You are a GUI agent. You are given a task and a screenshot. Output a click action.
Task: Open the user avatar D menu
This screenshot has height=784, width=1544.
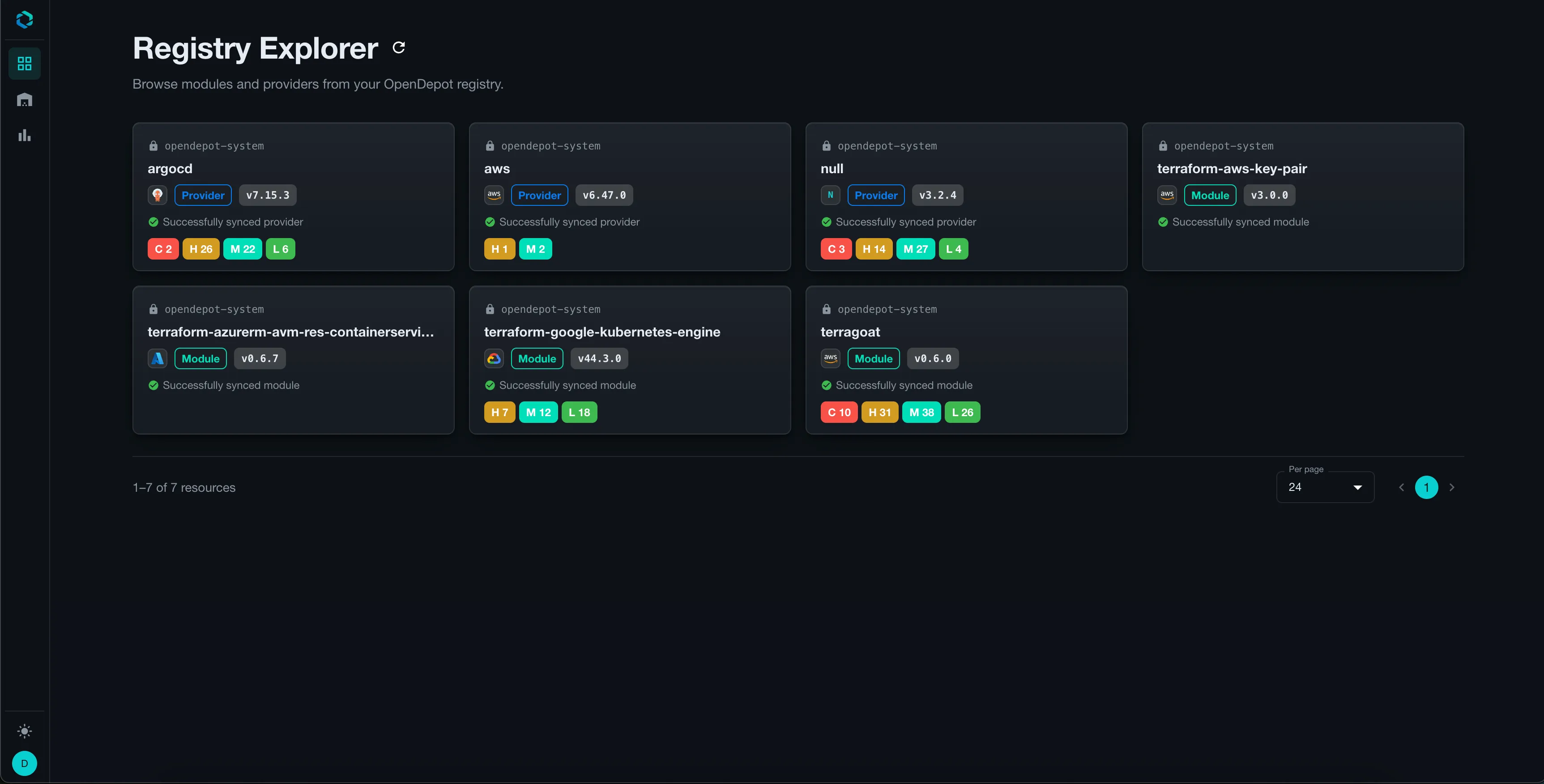tap(25, 763)
